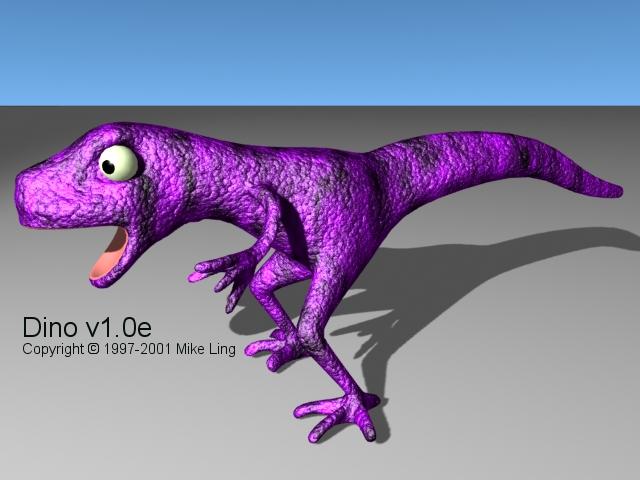
Task: Click the dark striped back of the dinosaur
Action: [420, 160]
